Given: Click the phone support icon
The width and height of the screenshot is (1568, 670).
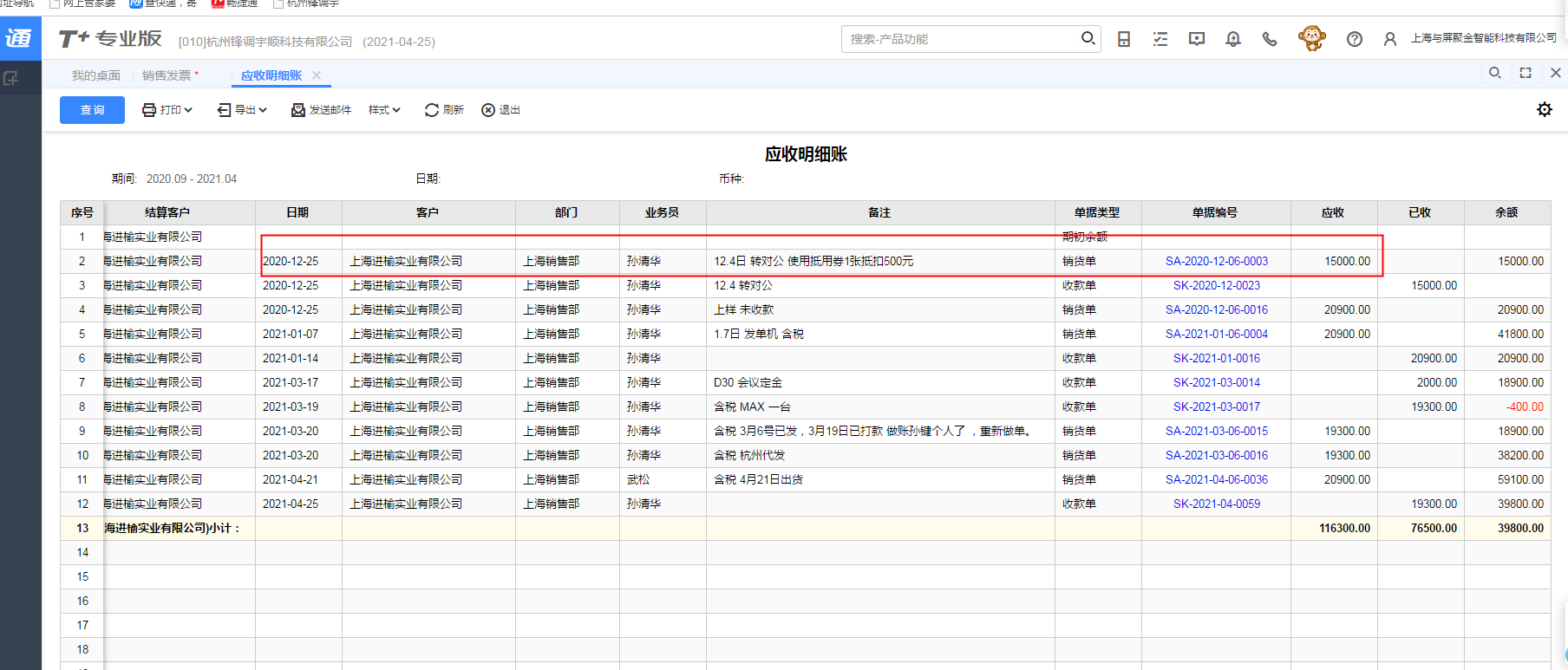Looking at the screenshot, I should (x=1270, y=39).
